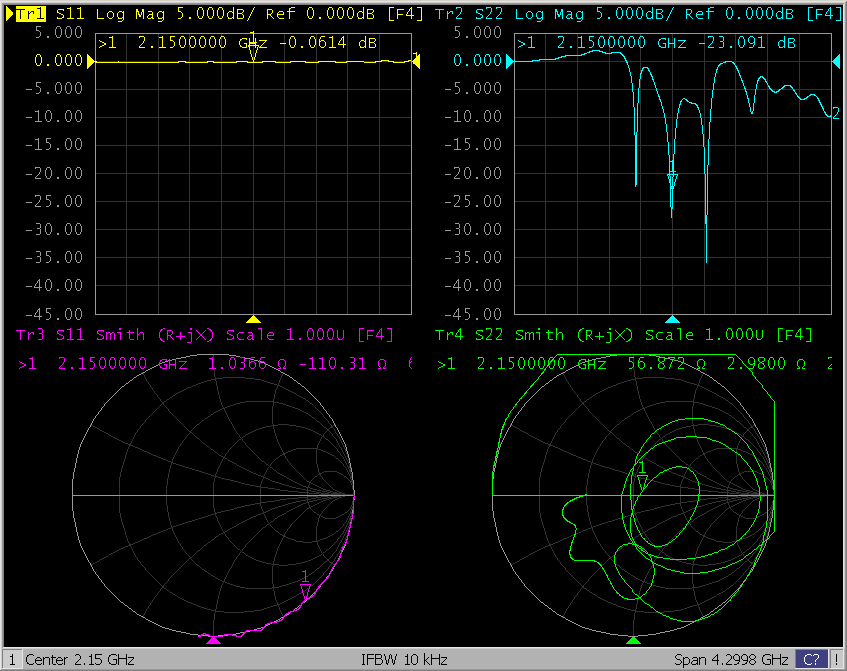Click the Span 4.2998 GHz field
Viewport: 847px width, 671px height.
[732, 660]
